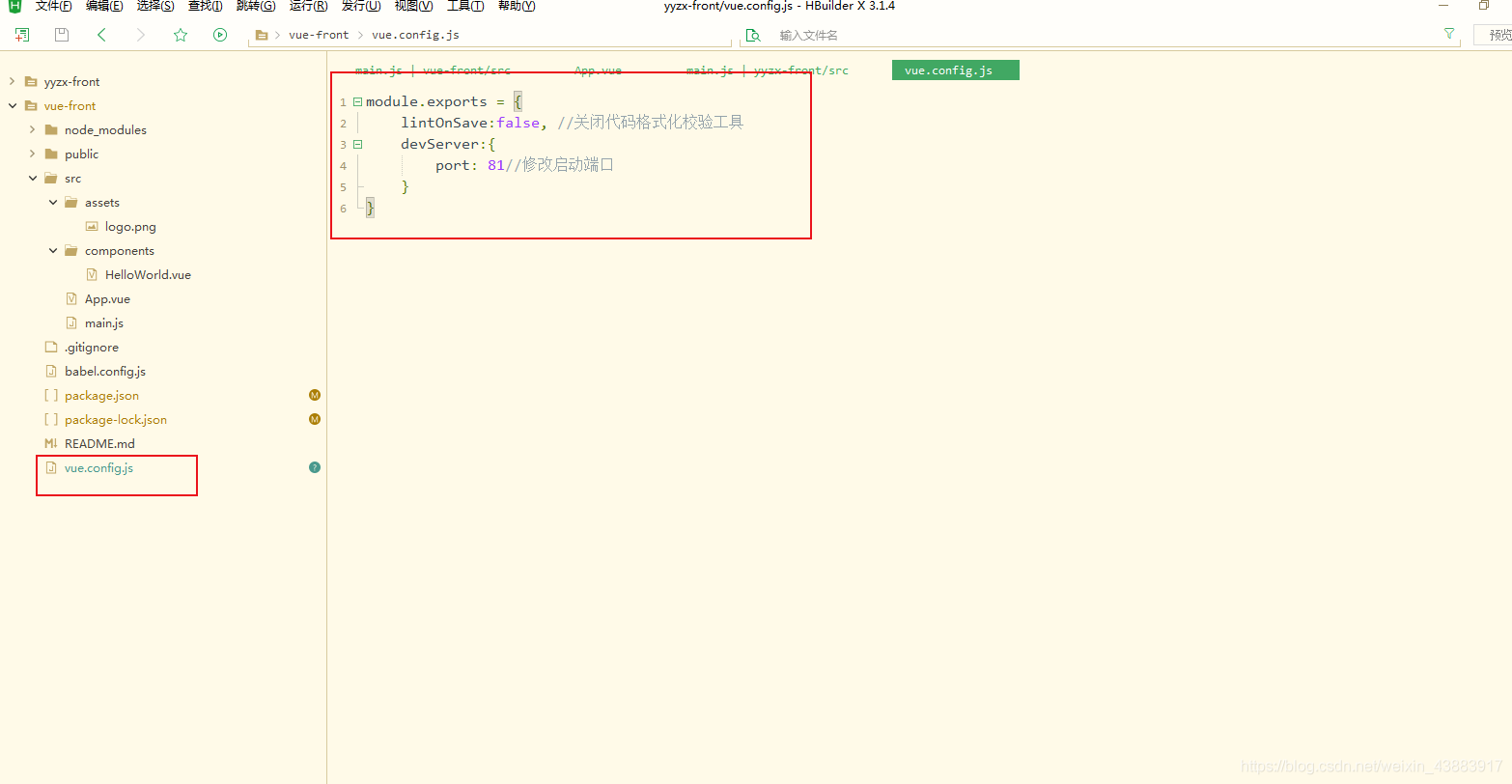Select the vue.config.js editor tab
Viewport: 1512px width, 784px height.
[955, 70]
